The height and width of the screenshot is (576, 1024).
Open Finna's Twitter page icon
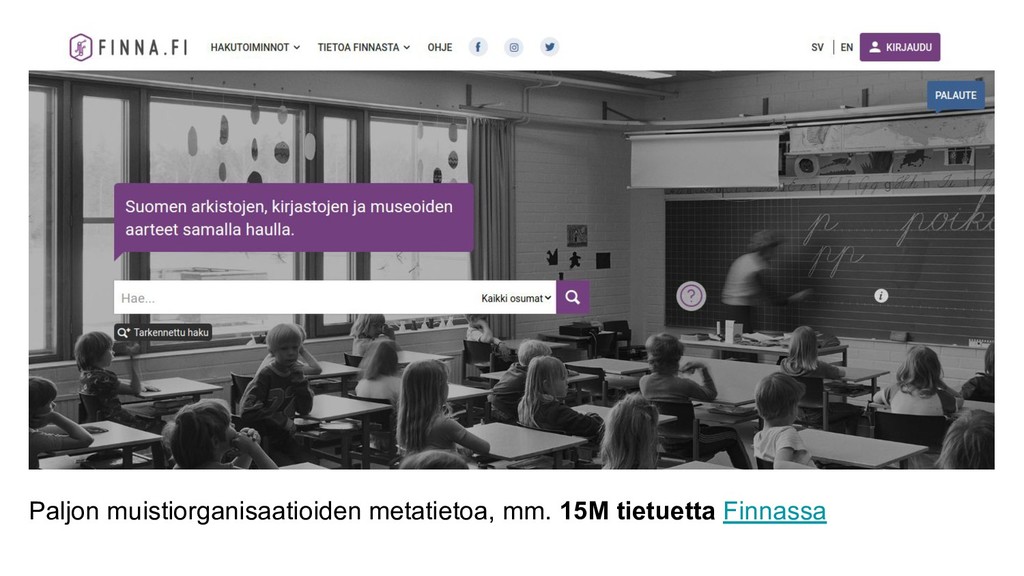click(x=550, y=47)
